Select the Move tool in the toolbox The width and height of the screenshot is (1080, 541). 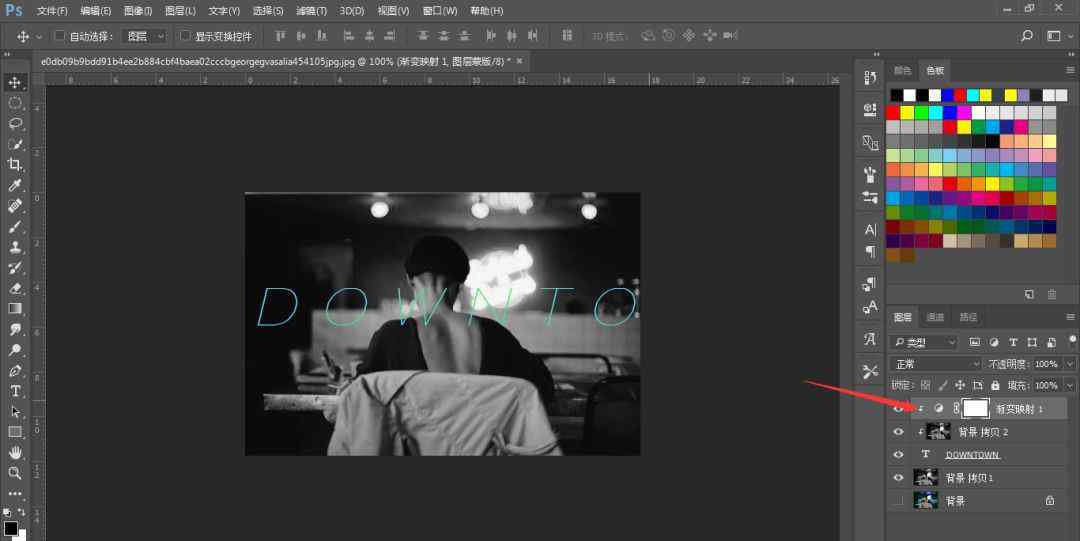14,83
